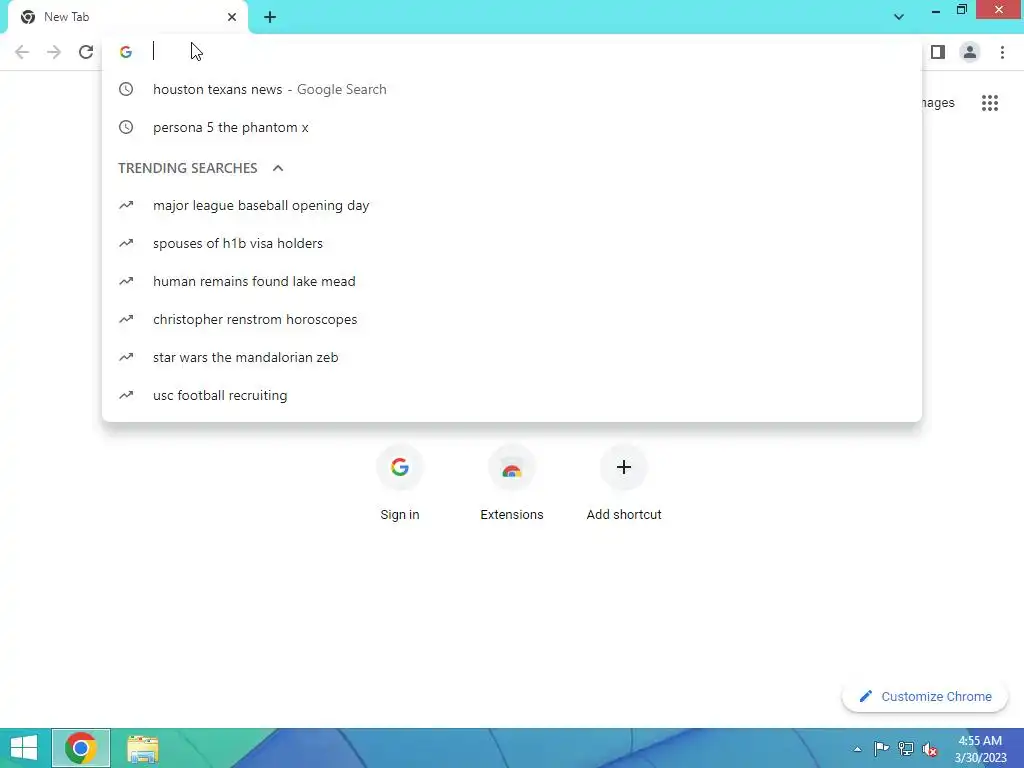Open the Google apps grid
This screenshot has width=1024, height=768.
click(990, 103)
